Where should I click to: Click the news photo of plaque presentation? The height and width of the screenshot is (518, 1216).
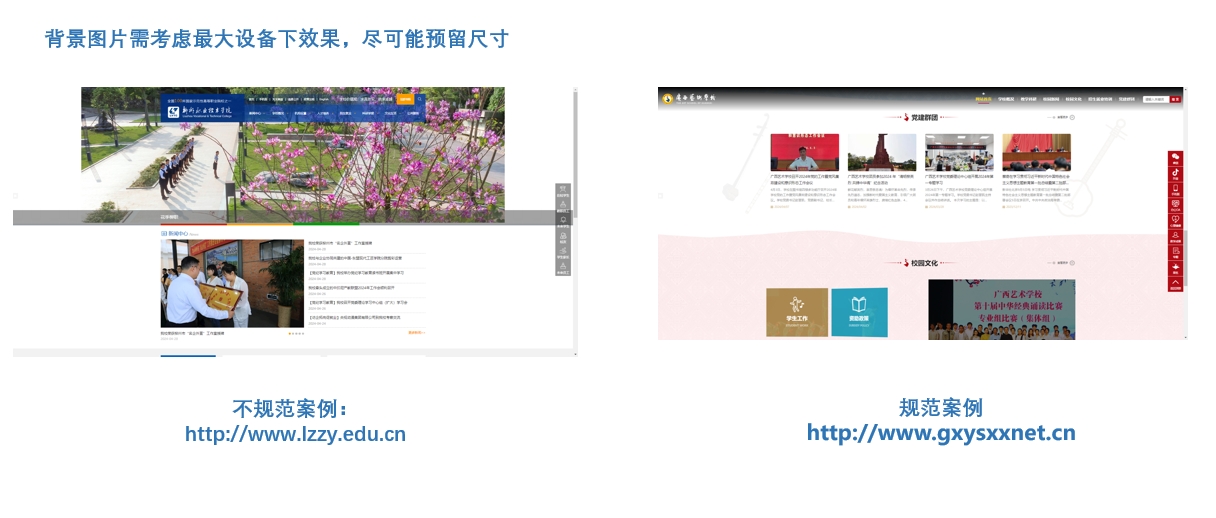(217, 283)
